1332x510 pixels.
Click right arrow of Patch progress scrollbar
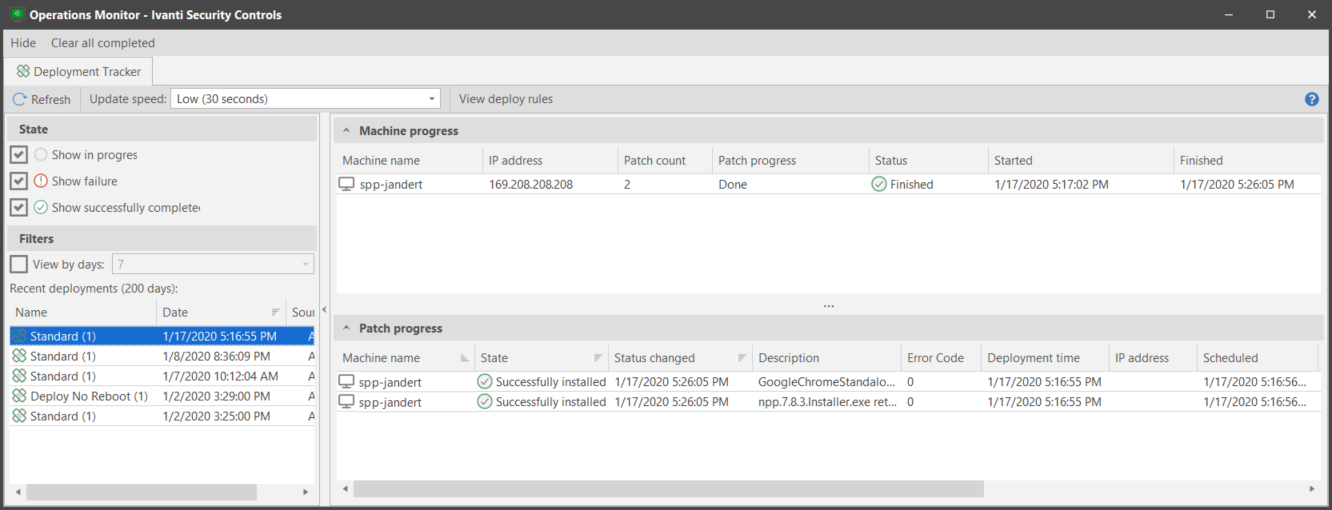[1314, 489]
